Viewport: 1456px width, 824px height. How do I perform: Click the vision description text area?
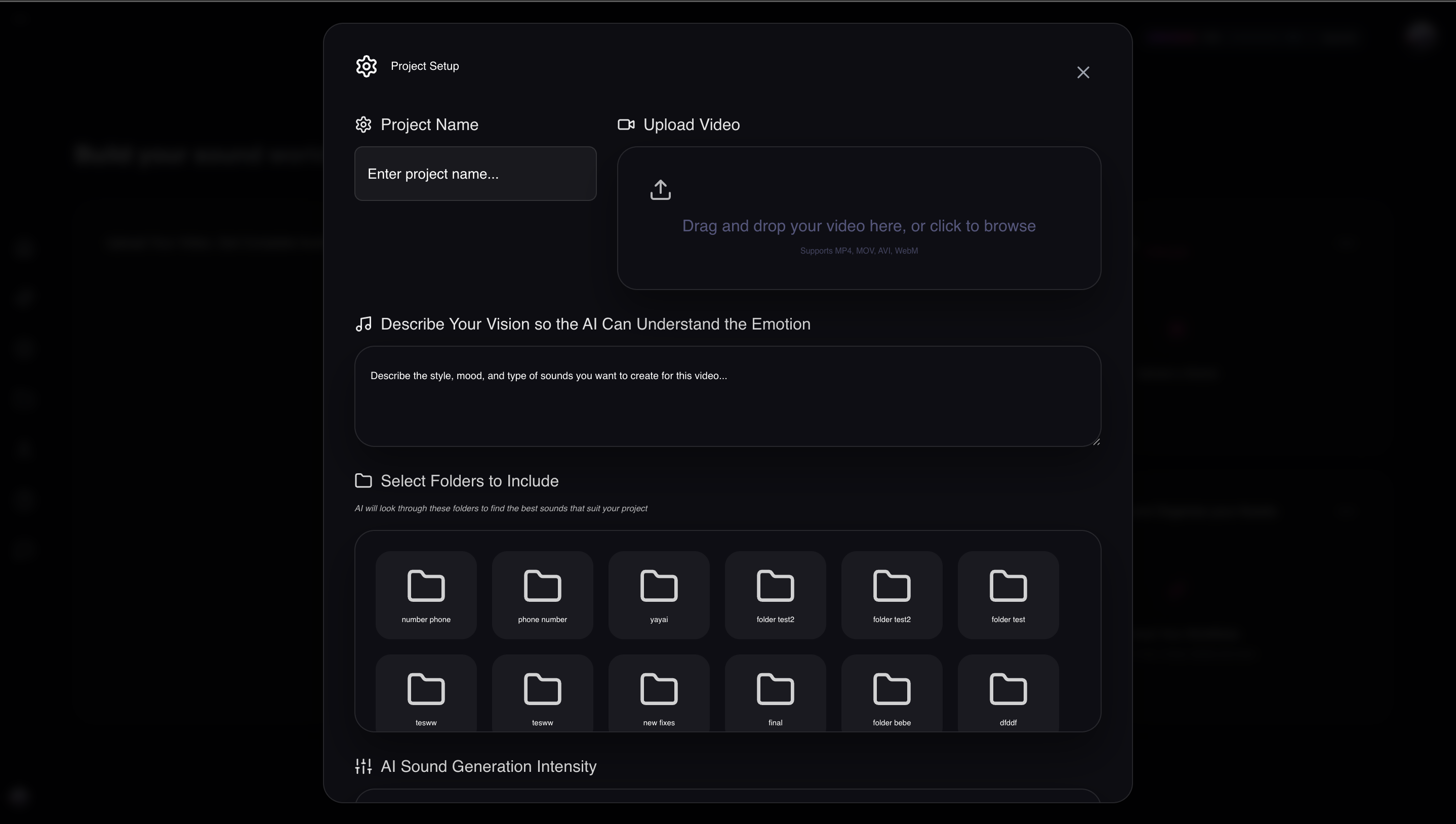click(727, 396)
